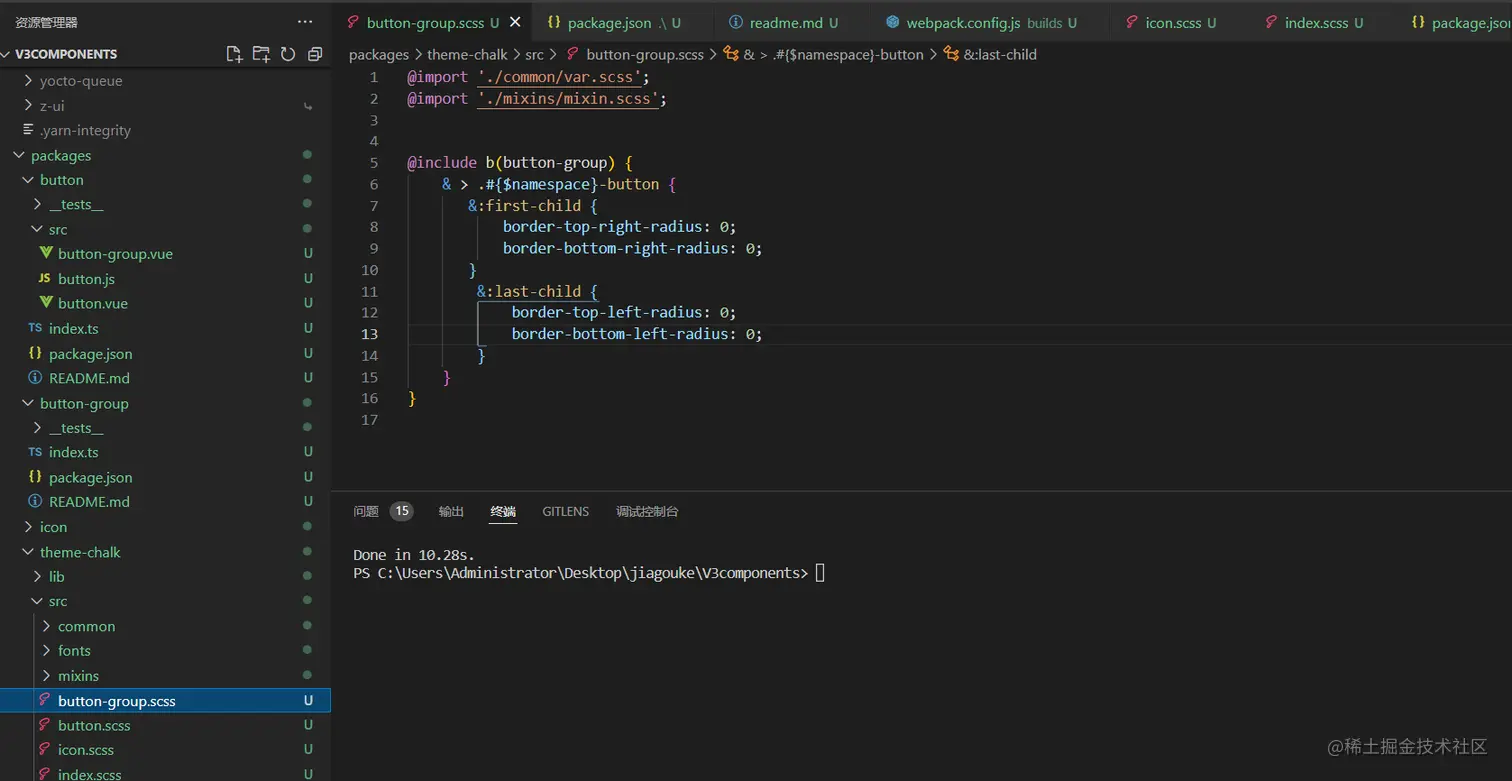
Task: Open the button.js file in the explorer
Action: [86, 279]
